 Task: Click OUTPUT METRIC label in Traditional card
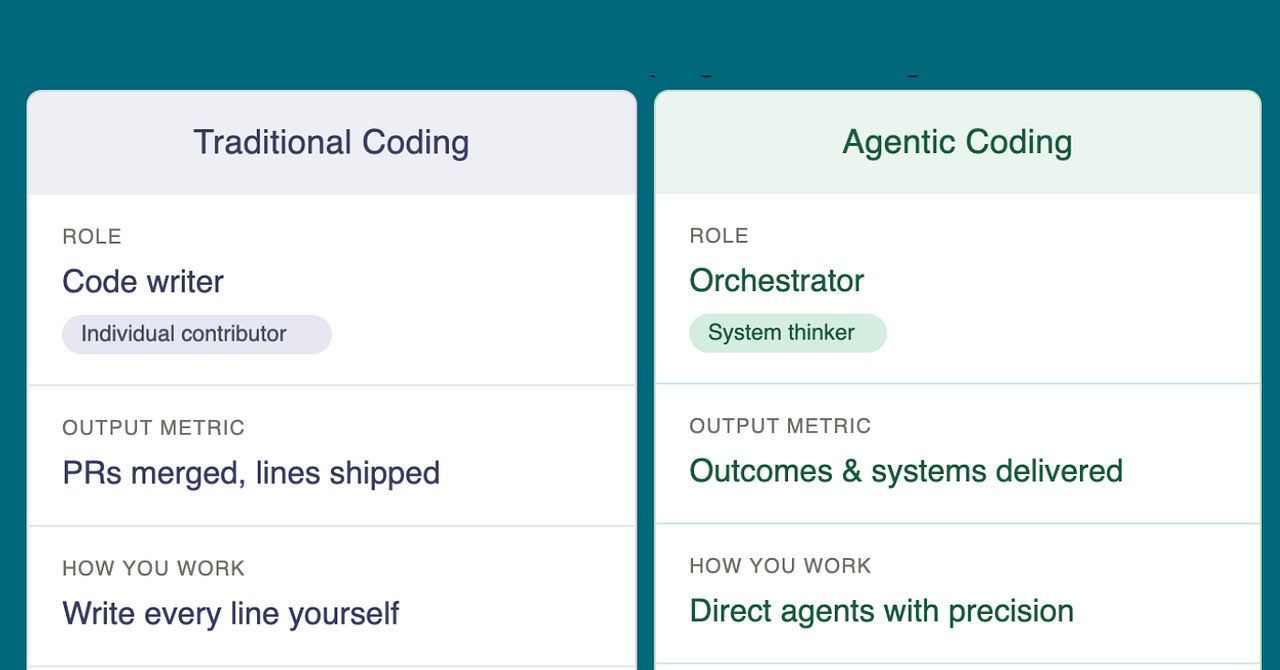[153, 428]
